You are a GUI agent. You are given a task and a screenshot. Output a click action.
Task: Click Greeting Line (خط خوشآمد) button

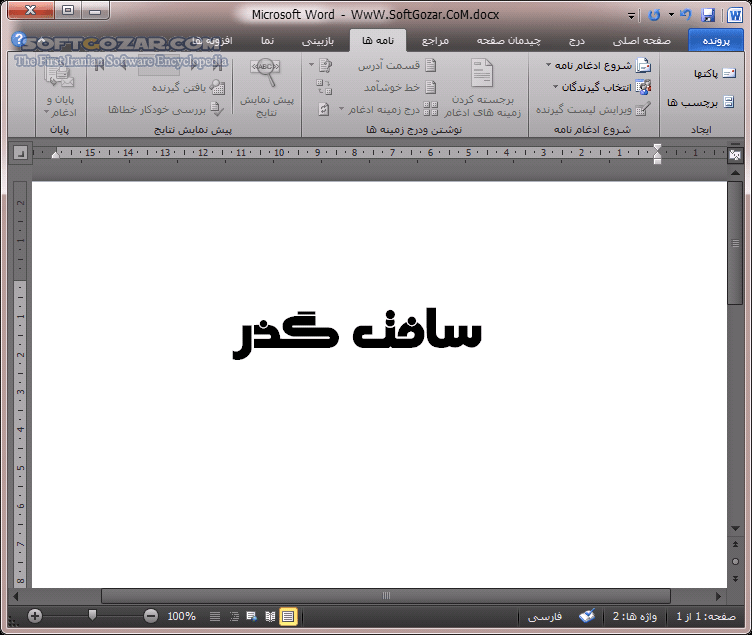click(x=400, y=87)
